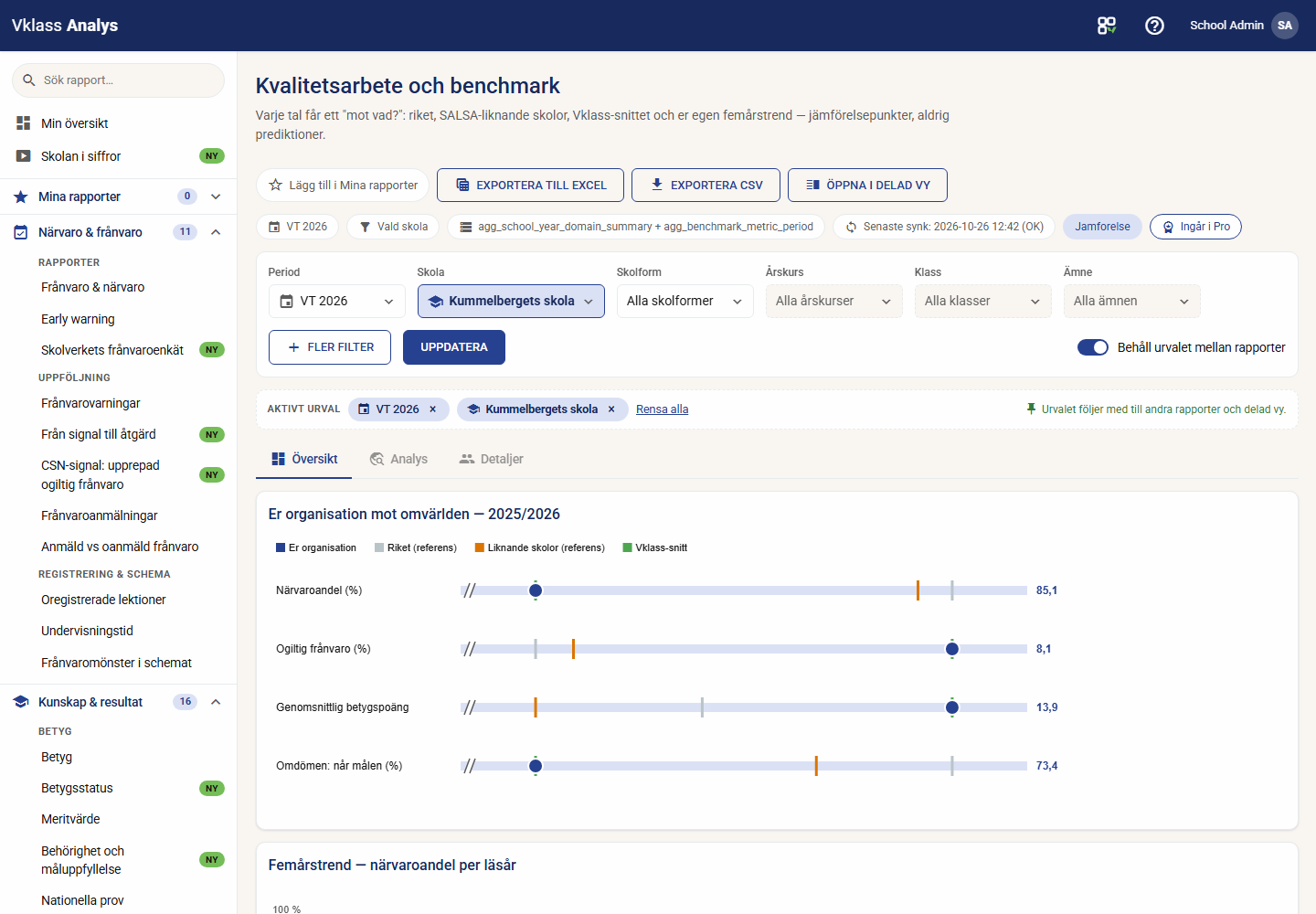Click Lägg till i Mina rapporter
The height and width of the screenshot is (914, 1316).
pyautogui.click(x=343, y=185)
